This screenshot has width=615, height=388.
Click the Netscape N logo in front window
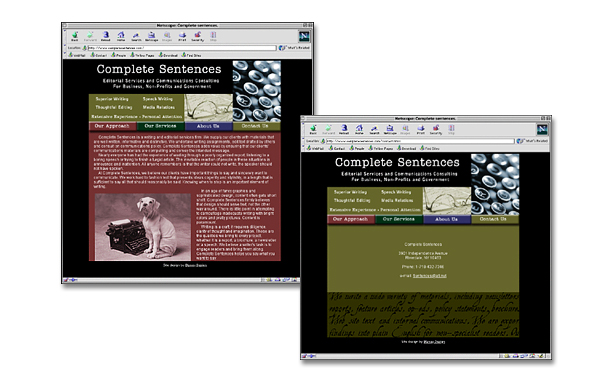point(542,129)
